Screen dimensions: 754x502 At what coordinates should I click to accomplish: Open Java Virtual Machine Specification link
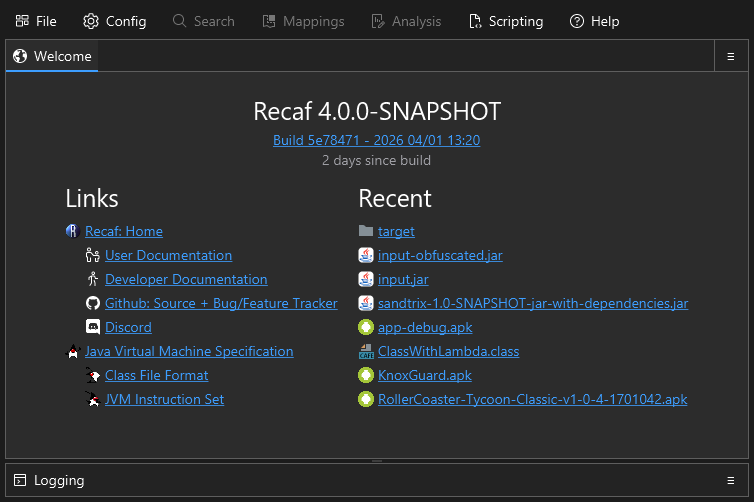click(x=189, y=351)
